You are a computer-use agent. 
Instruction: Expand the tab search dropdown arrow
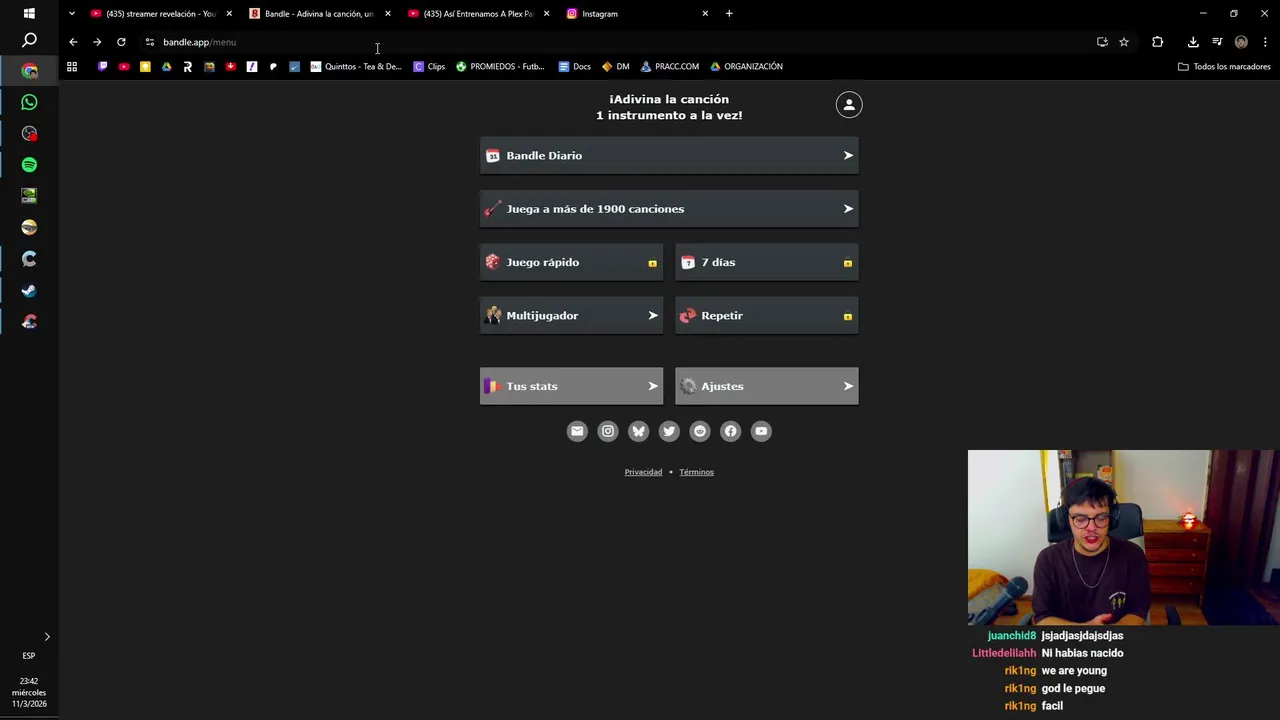click(x=71, y=14)
